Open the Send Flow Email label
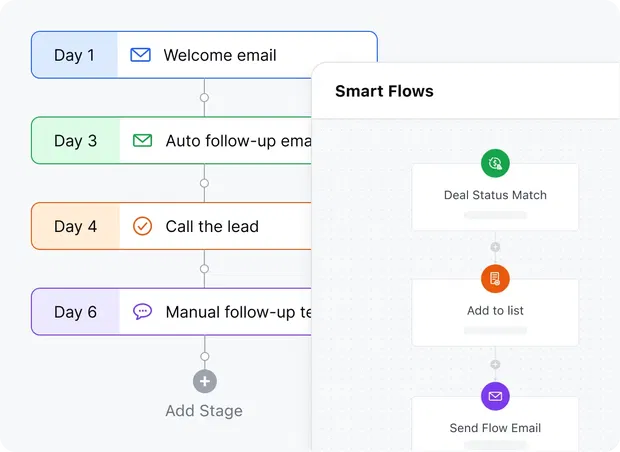Image resolution: width=620 pixels, height=452 pixels. click(495, 428)
